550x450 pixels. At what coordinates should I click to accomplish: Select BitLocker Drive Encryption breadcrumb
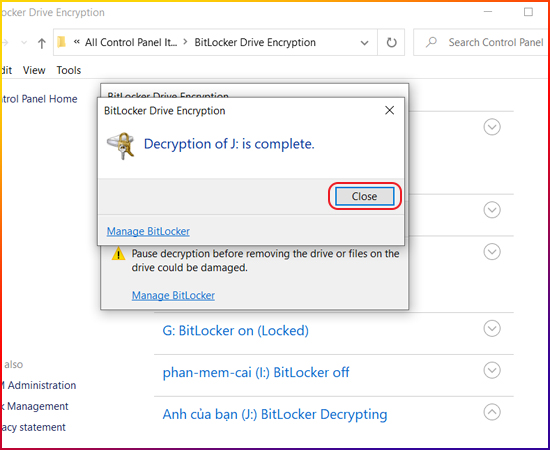[255, 42]
